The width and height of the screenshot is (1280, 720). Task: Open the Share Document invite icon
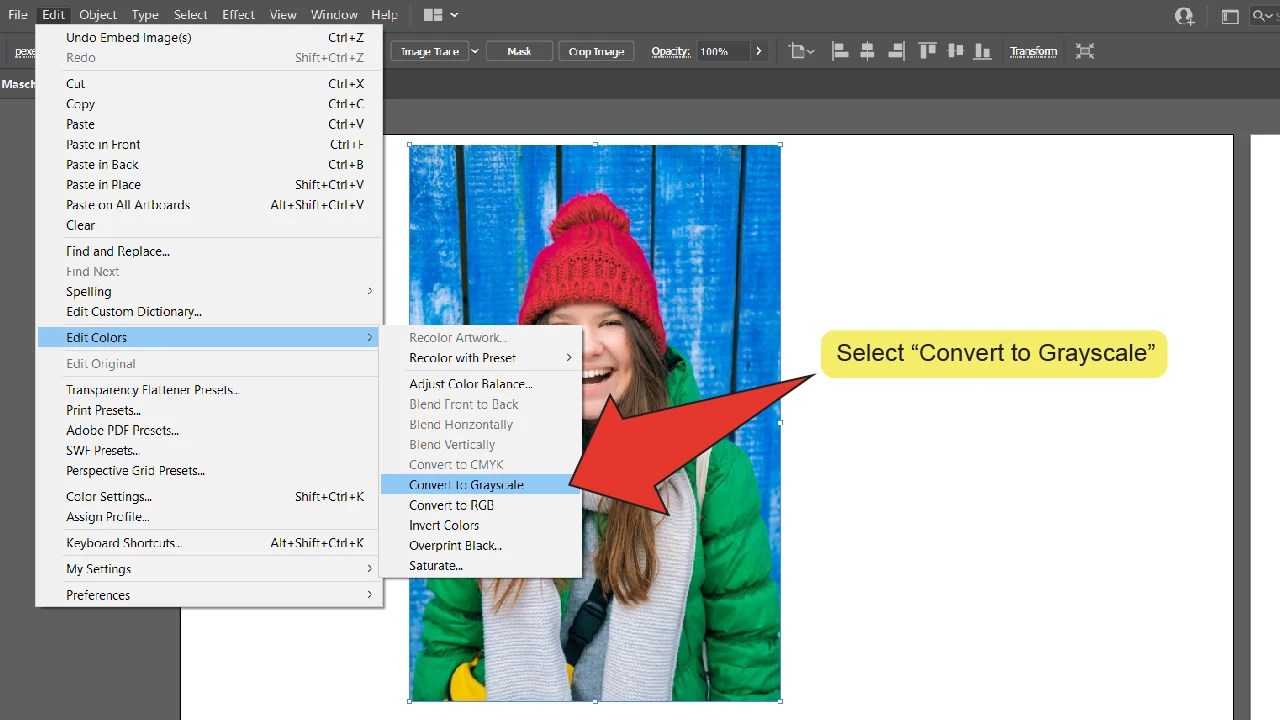point(1184,15)
